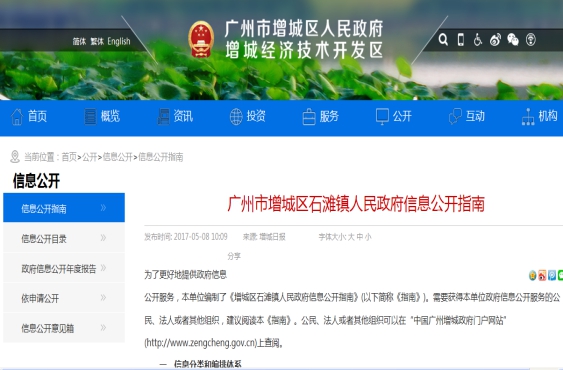Click the org chart icon beside 机构
563x370 pixels.
[x=528, y=117]
